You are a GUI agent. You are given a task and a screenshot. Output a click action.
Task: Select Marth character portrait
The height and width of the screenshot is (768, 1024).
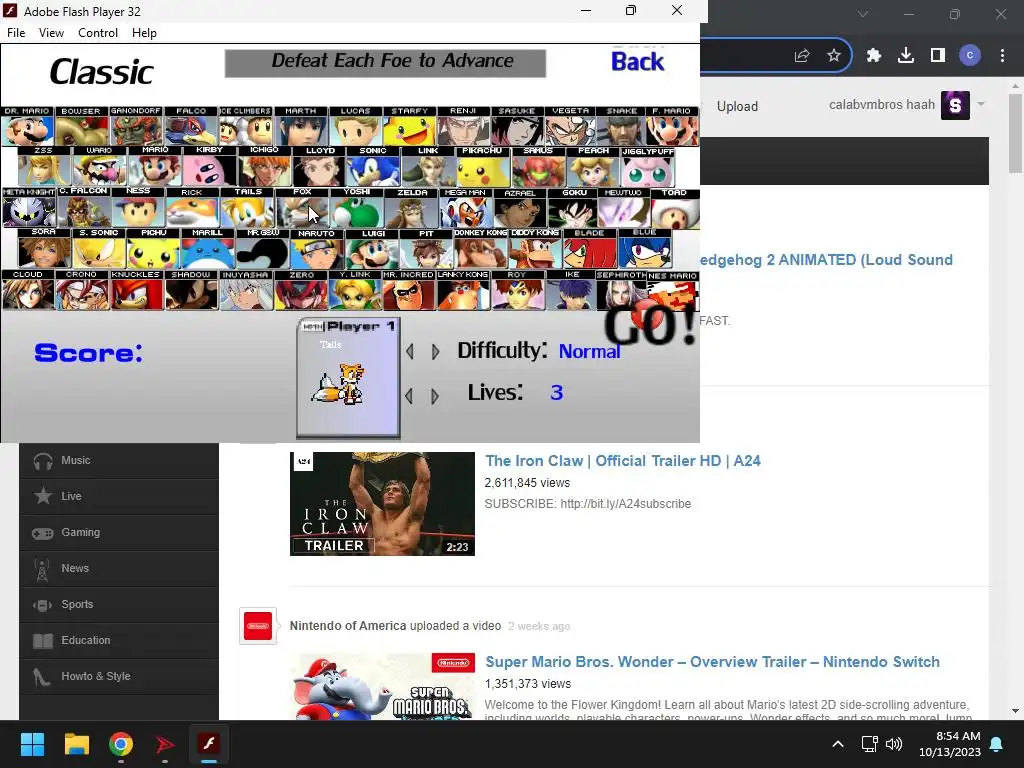300,126
